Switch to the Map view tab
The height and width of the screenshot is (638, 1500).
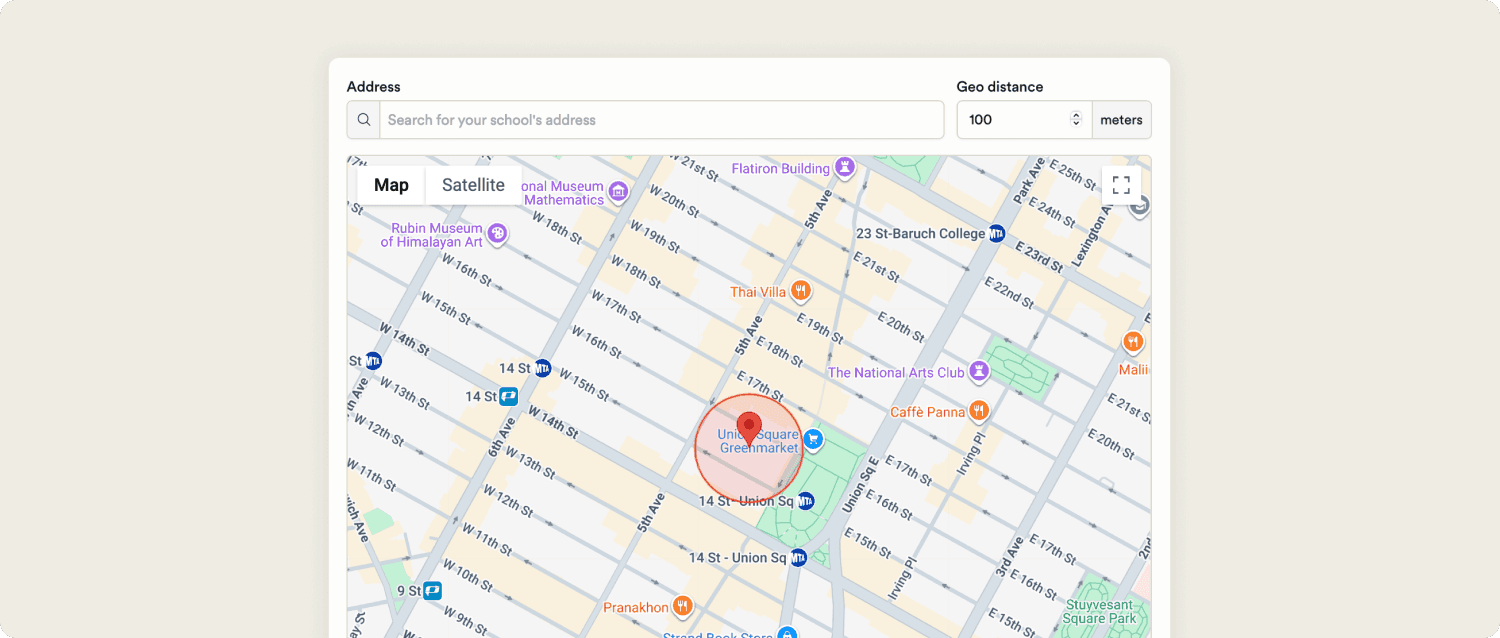click(x=391, y=185)
